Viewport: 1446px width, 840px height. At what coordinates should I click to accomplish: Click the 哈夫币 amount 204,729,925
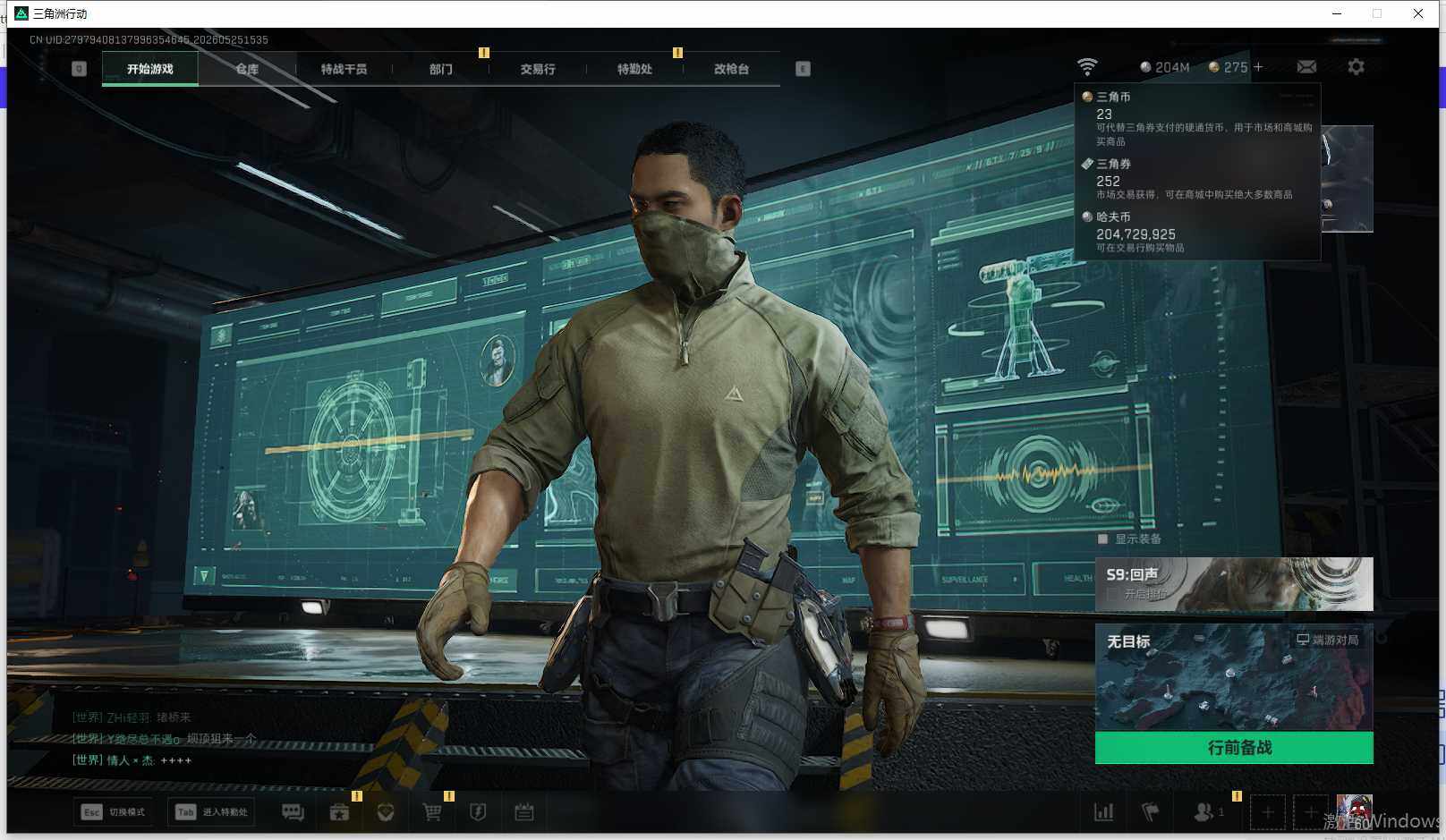1136,234
